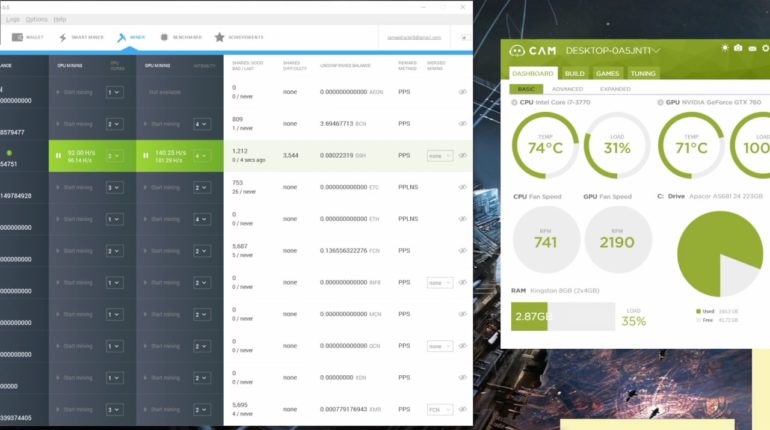Click the icon at the end of the AEON row
This screenshot has height=430, width=770.
pyautogui.click(x=462, y=92)
